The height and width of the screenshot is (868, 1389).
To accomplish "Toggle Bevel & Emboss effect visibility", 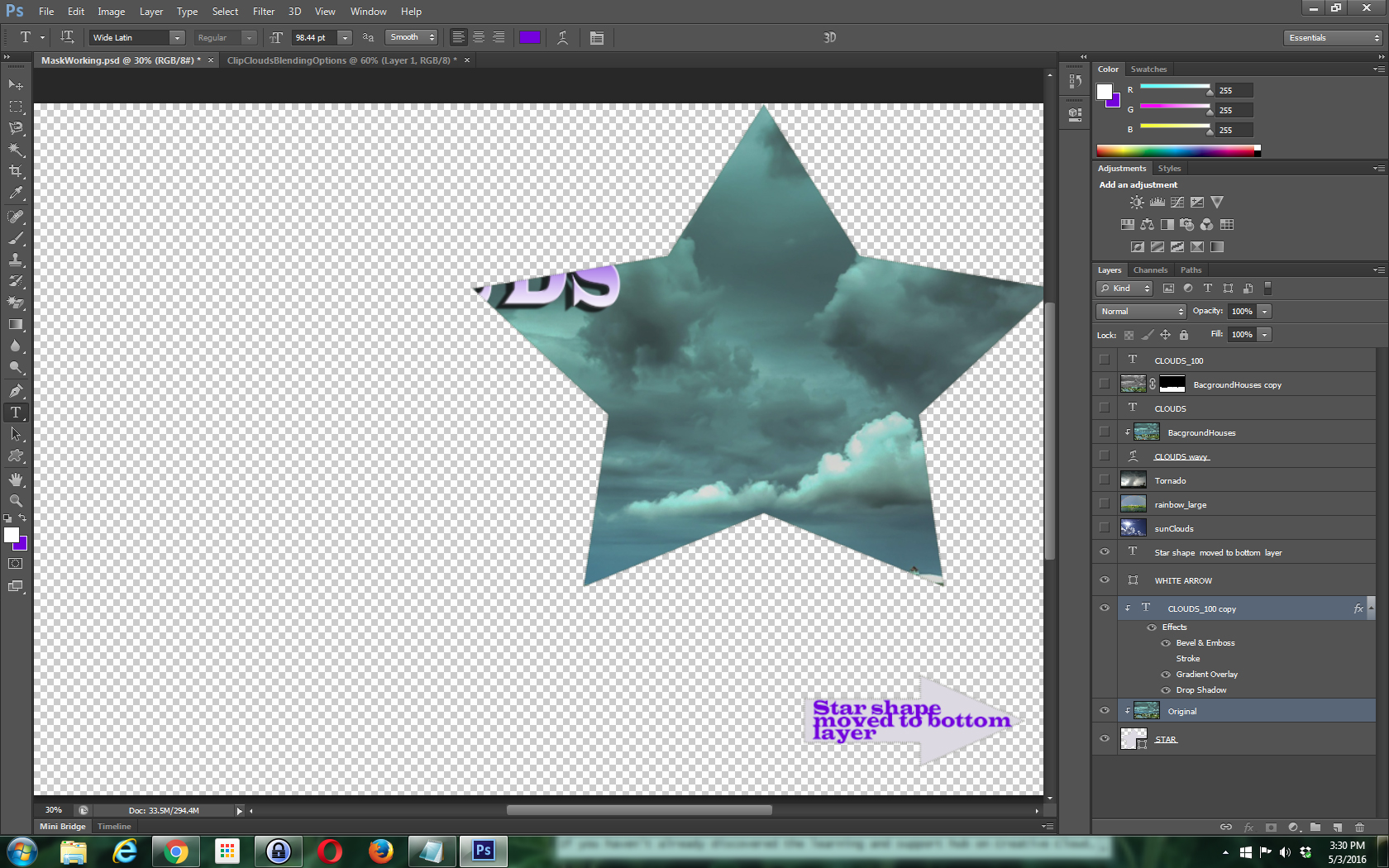I will tap(1165, 642).
